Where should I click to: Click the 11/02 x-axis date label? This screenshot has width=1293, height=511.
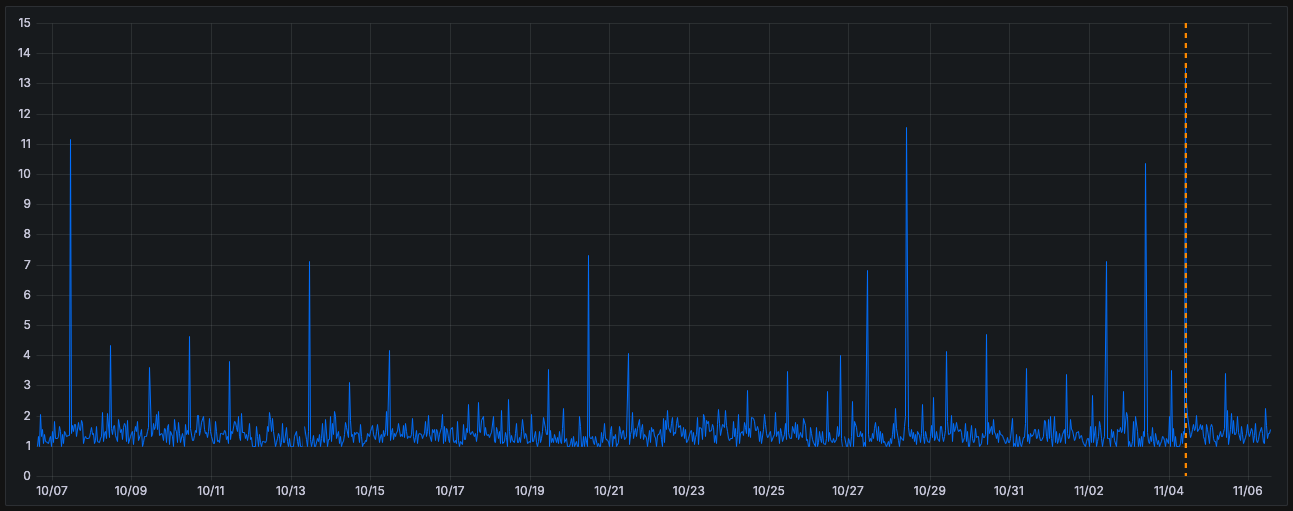1089,491
